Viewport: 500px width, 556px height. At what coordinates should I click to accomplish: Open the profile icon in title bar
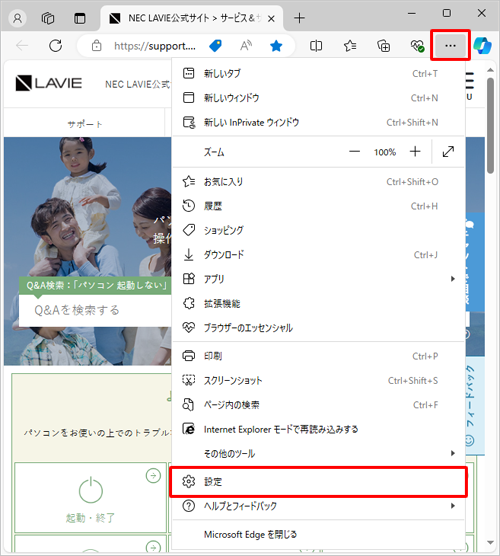pos(17,18)
